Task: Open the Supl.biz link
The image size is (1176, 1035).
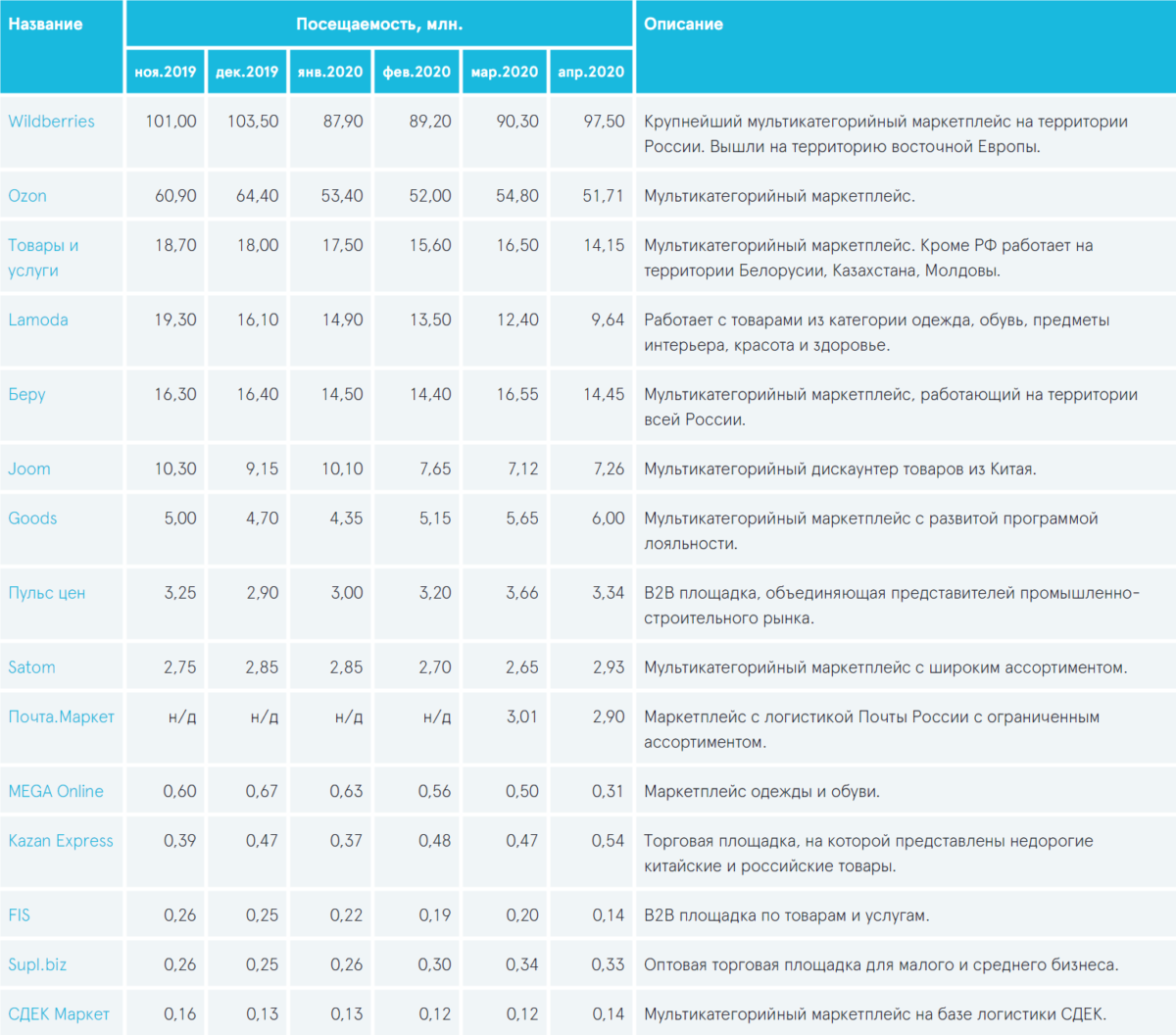Action: [37, 964]
